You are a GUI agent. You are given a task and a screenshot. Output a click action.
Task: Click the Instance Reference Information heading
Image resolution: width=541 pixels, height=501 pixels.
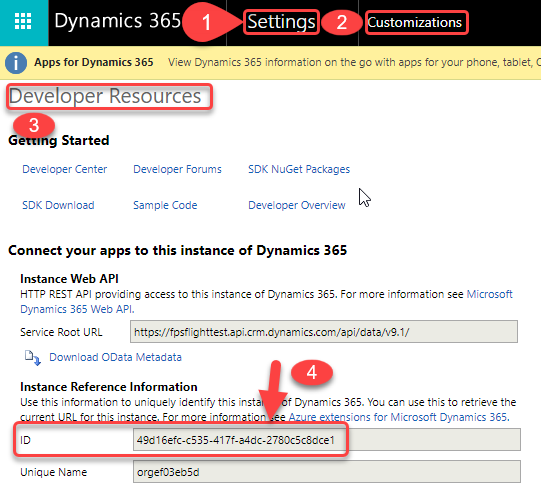[109, 387]
